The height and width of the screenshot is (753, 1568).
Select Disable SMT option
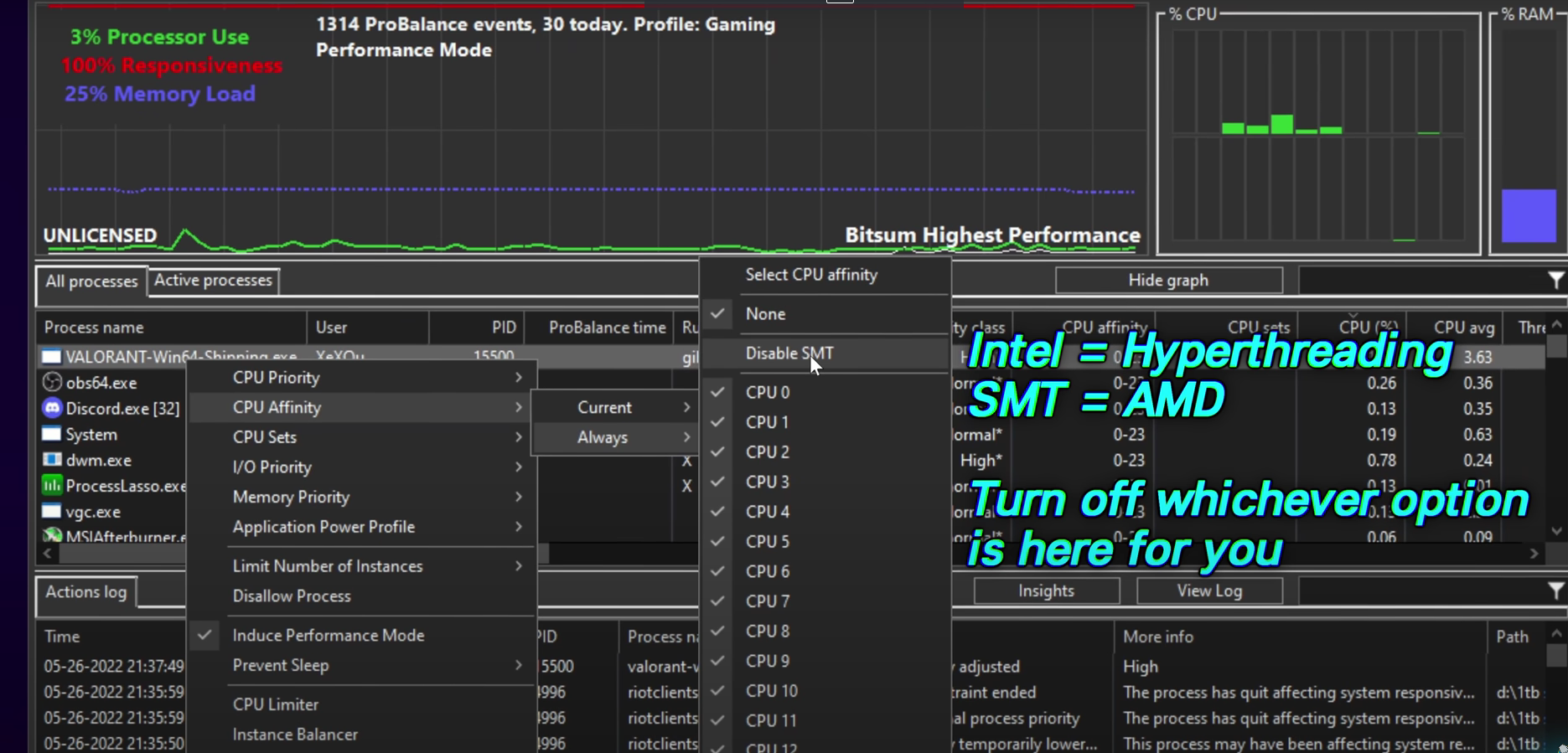[825, 353]
